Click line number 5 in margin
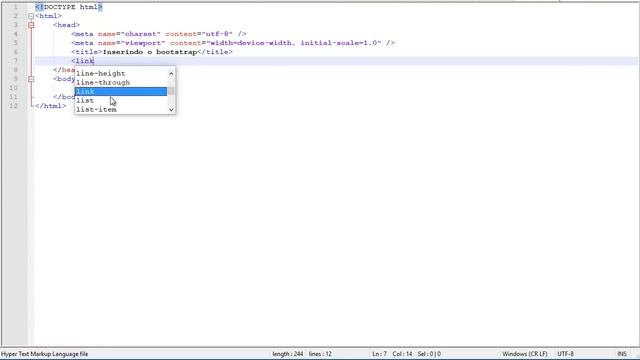 pos(16,43)
